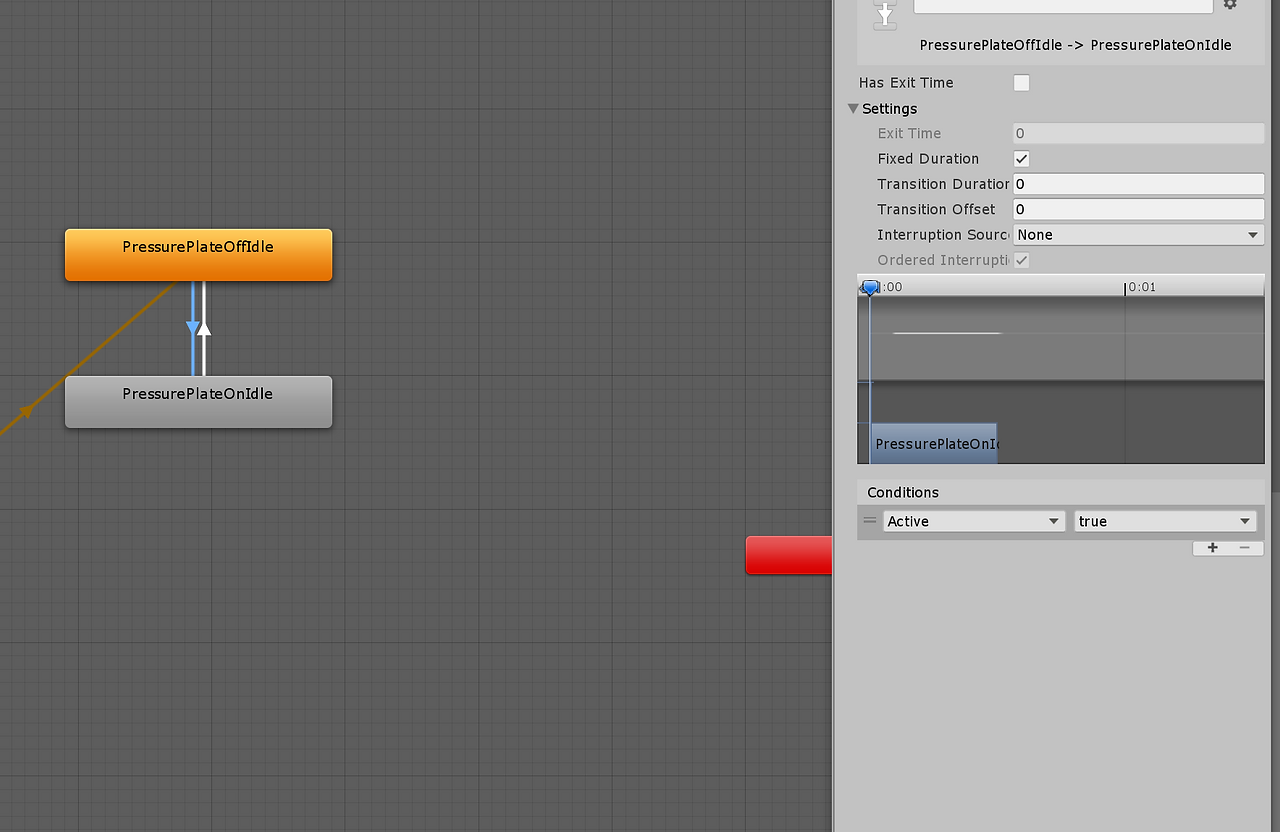The width and height of the screenshot is (1280, 832).
Task: Click the blue timeline playhead marker
Action: pyautogui.click(x=870, y=288)
